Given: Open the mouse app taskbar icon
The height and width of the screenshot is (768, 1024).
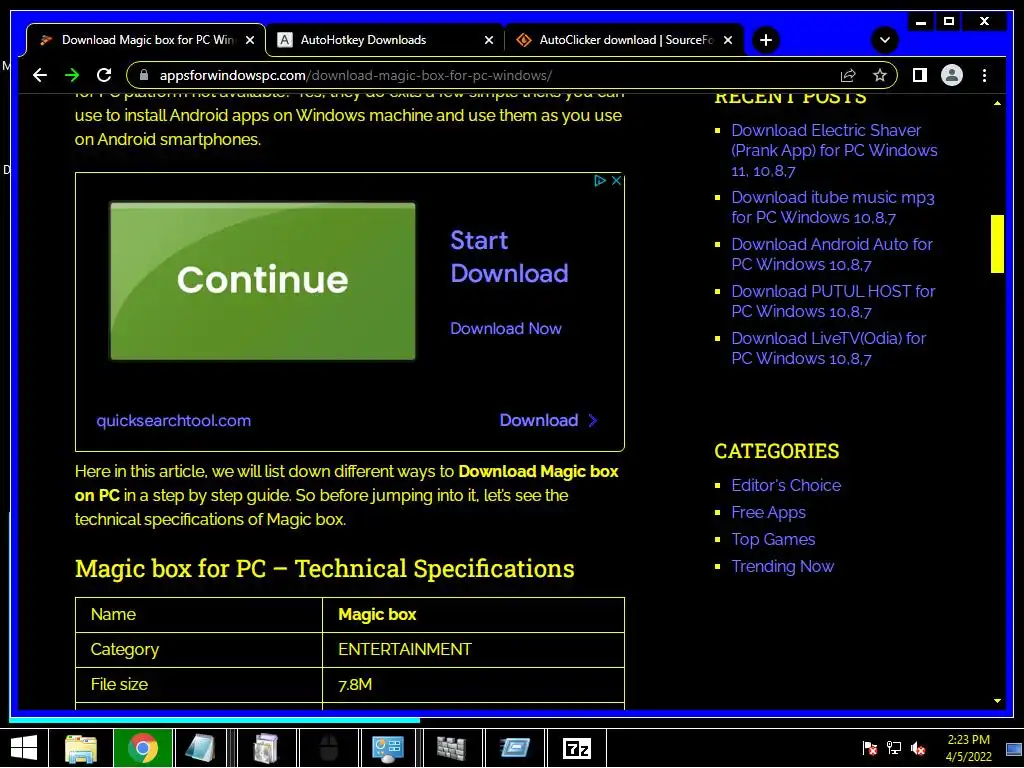Looking at the screenshot, I should pos(328,748).
